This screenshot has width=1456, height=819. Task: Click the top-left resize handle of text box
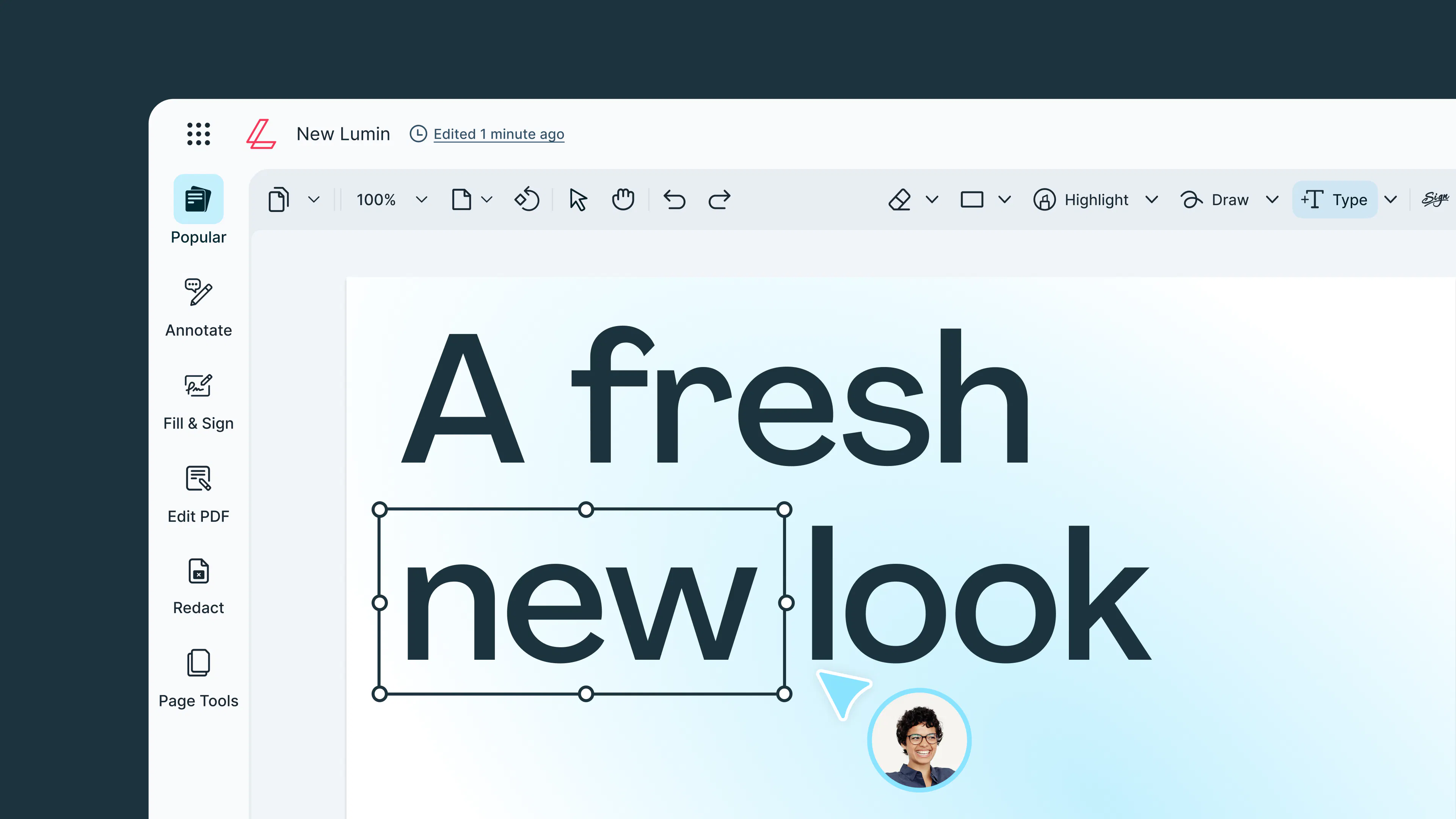tap(380, 510)
